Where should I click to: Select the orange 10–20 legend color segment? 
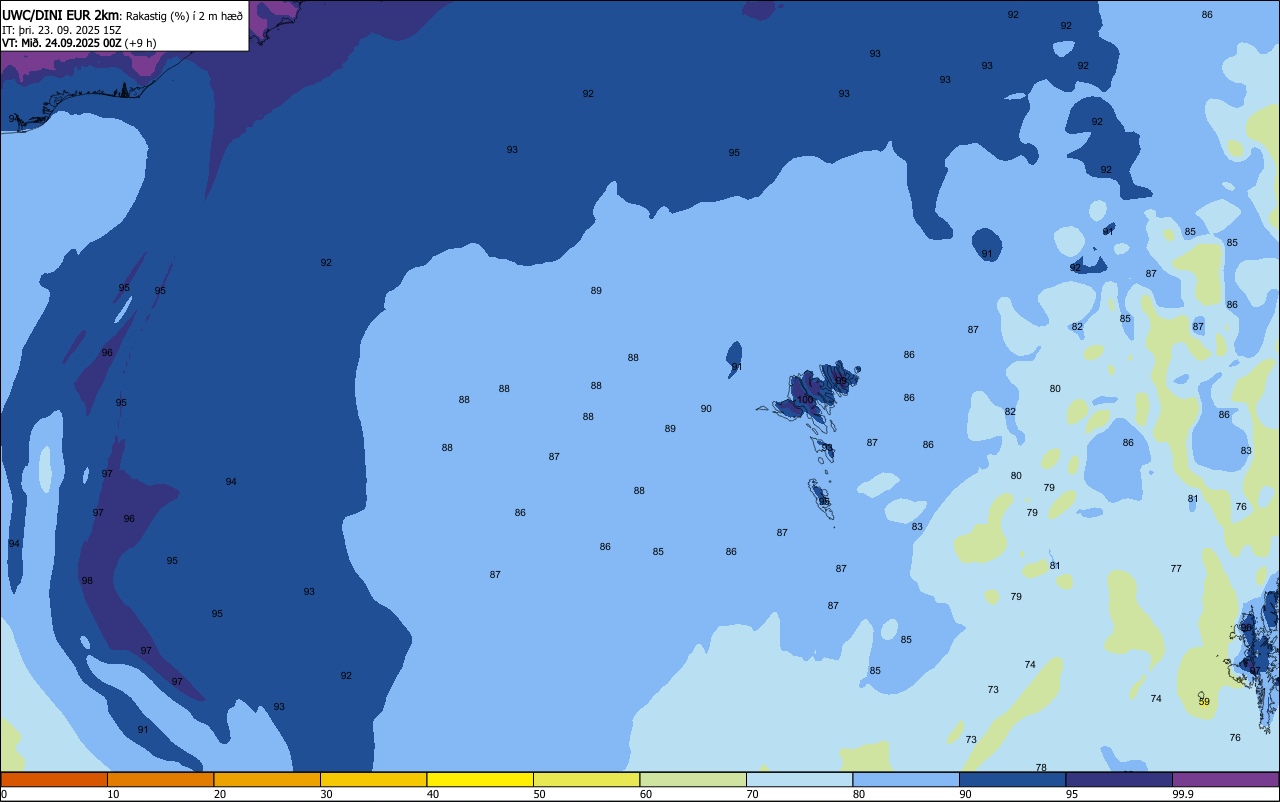(x=160, y=779)
